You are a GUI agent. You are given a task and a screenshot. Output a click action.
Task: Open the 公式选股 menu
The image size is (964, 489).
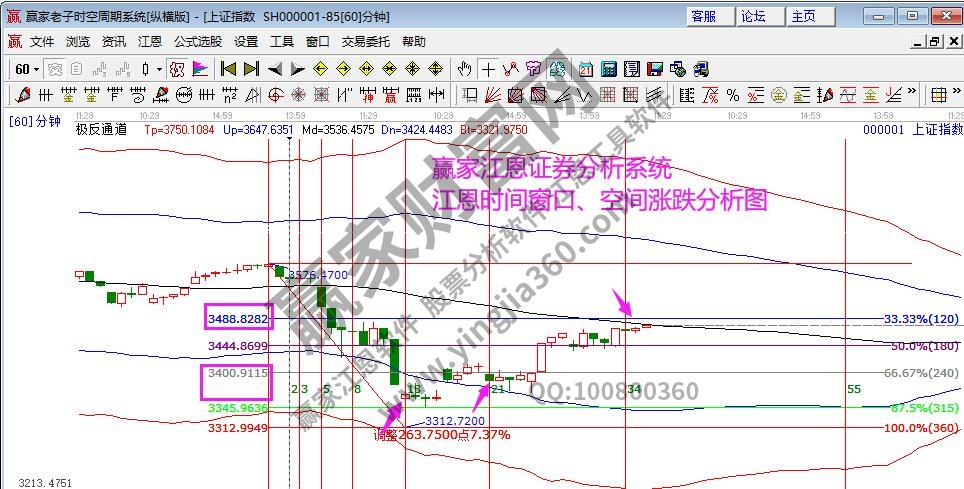pos(198,42)
